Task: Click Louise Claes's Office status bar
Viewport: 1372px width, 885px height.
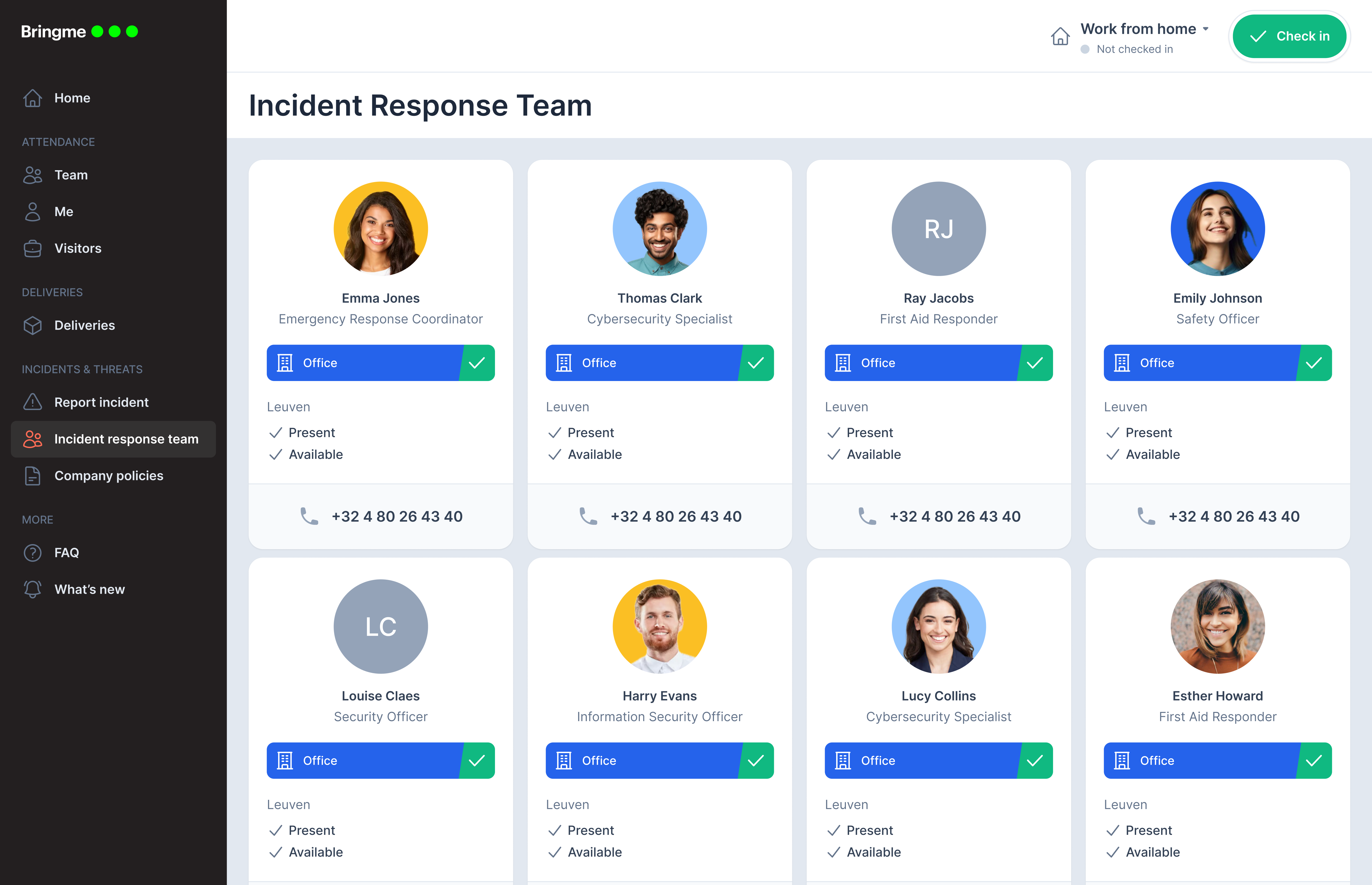Action: (x=381, y=761)
